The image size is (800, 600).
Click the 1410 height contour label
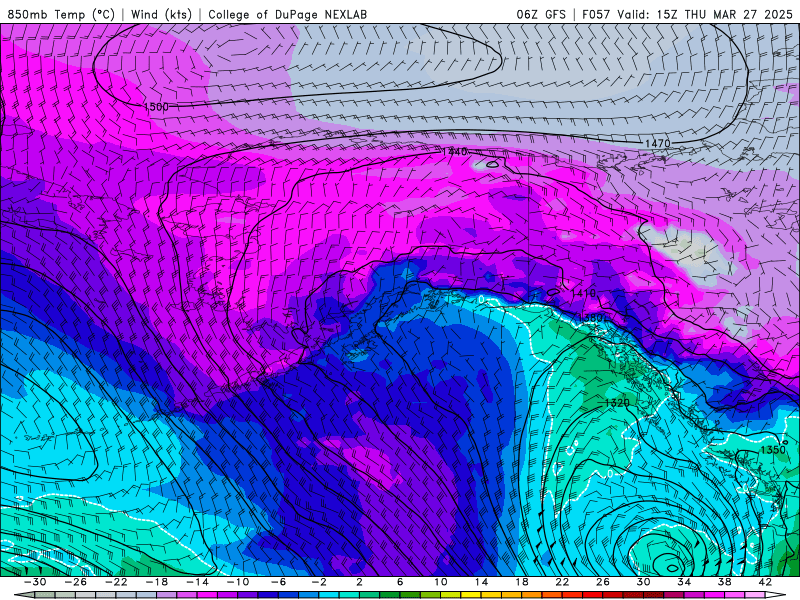[583, 293]
